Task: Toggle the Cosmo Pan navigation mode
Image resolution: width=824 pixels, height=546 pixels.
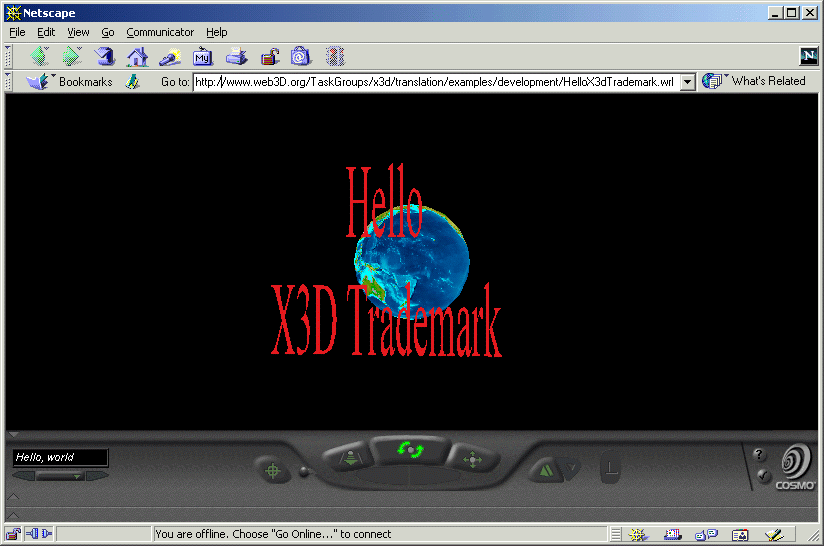Action: (x=473, y=460)
